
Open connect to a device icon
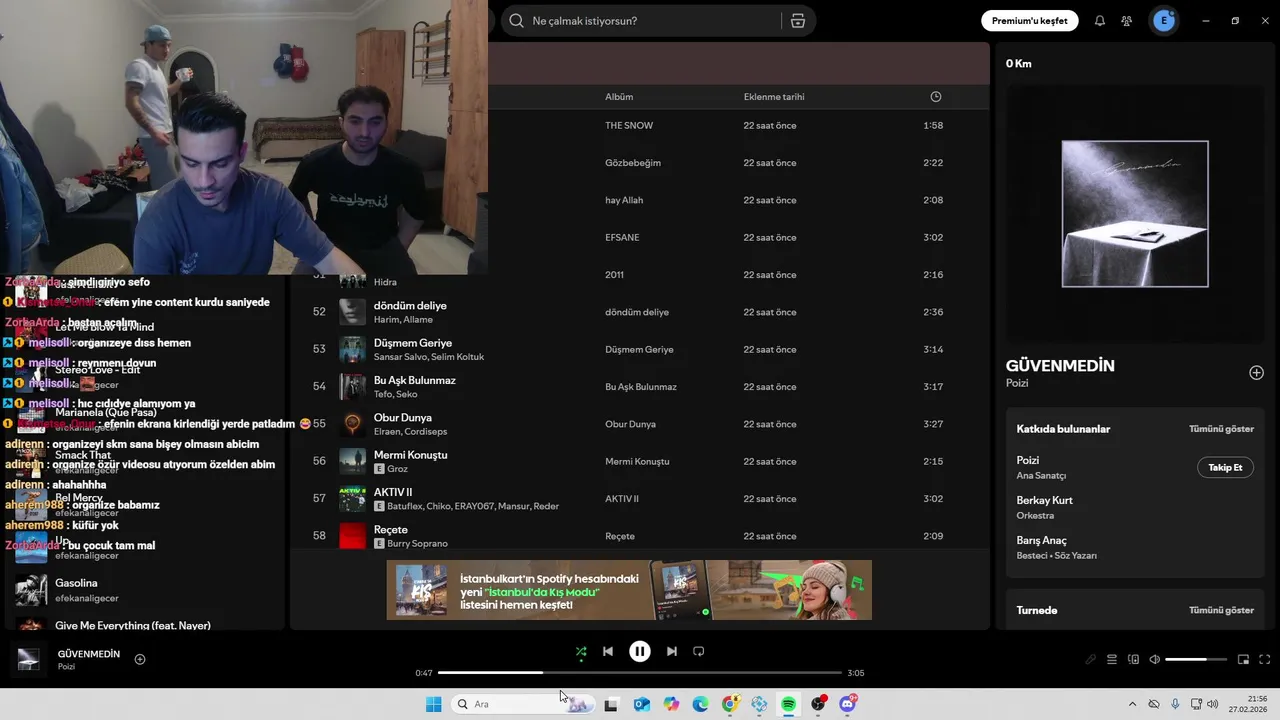1133,659
